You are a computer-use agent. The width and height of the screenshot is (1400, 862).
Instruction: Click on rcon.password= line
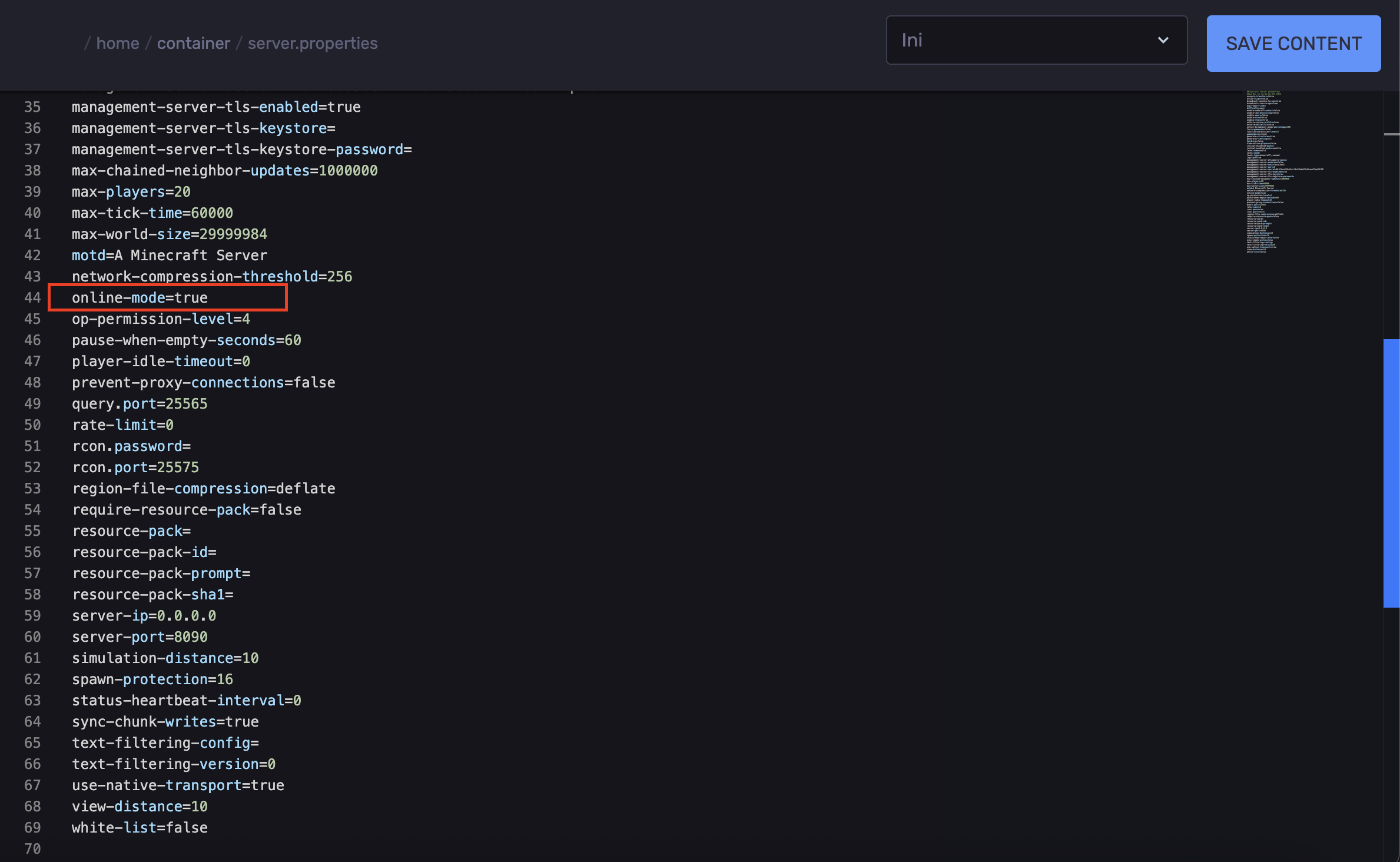point(131,446)
